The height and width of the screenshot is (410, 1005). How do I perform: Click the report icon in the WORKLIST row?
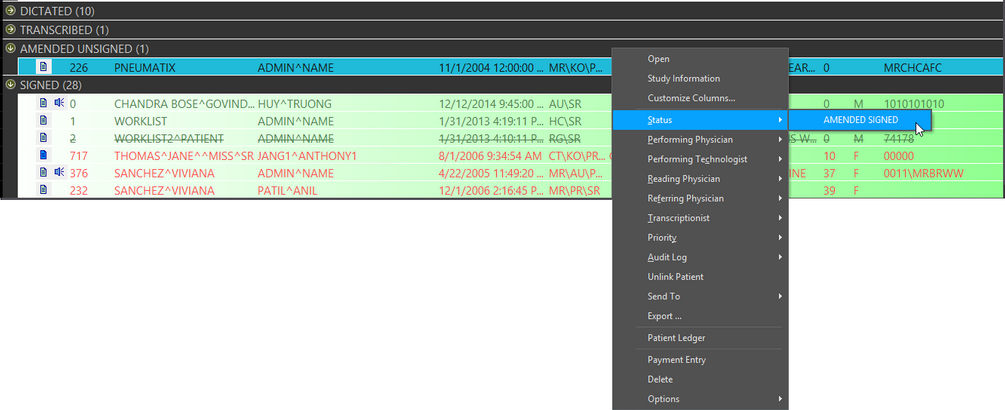(x=43, y=120)
